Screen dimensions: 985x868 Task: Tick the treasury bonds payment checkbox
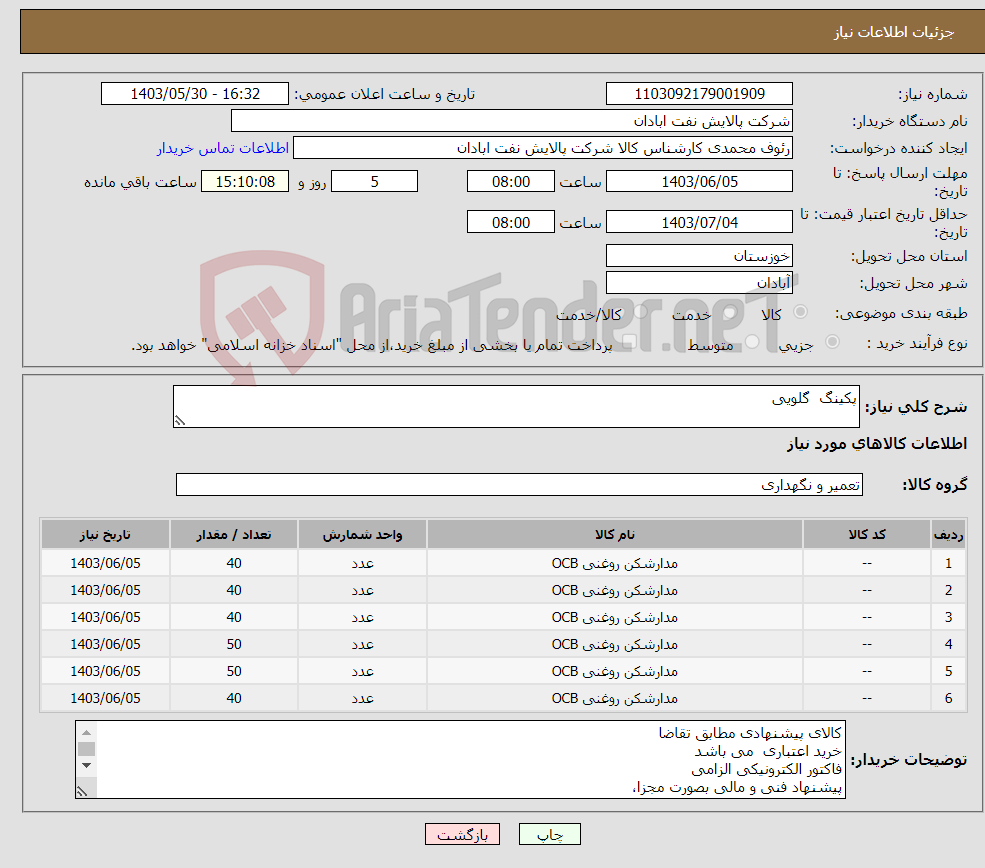(x=629, y=342)
